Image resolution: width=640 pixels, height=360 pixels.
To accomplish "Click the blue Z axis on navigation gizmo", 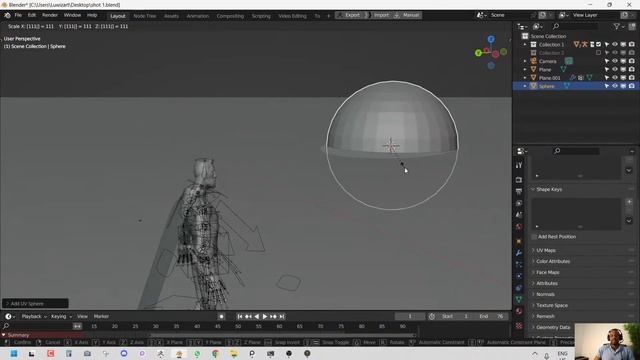I will point(491,39).
